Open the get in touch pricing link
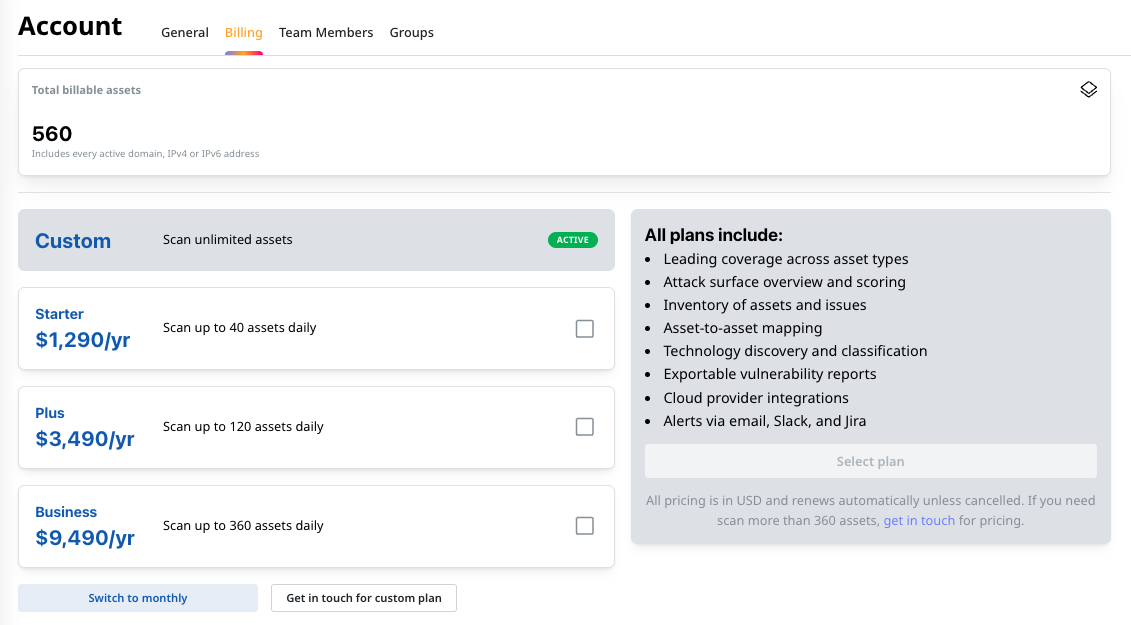This screenshot has height=625, width=1131. click(919, 520)
